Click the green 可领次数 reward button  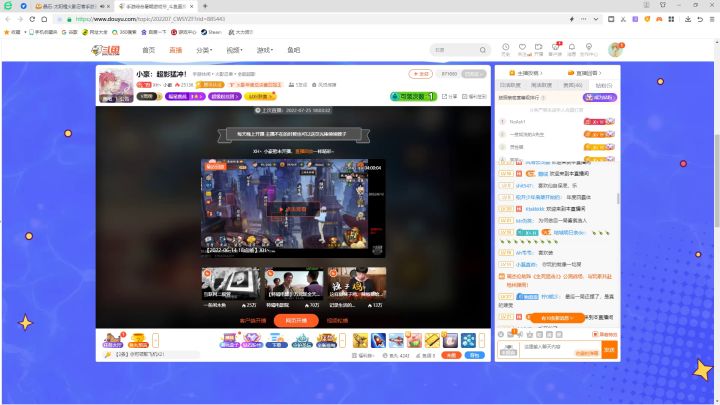[x=413, y=96]
